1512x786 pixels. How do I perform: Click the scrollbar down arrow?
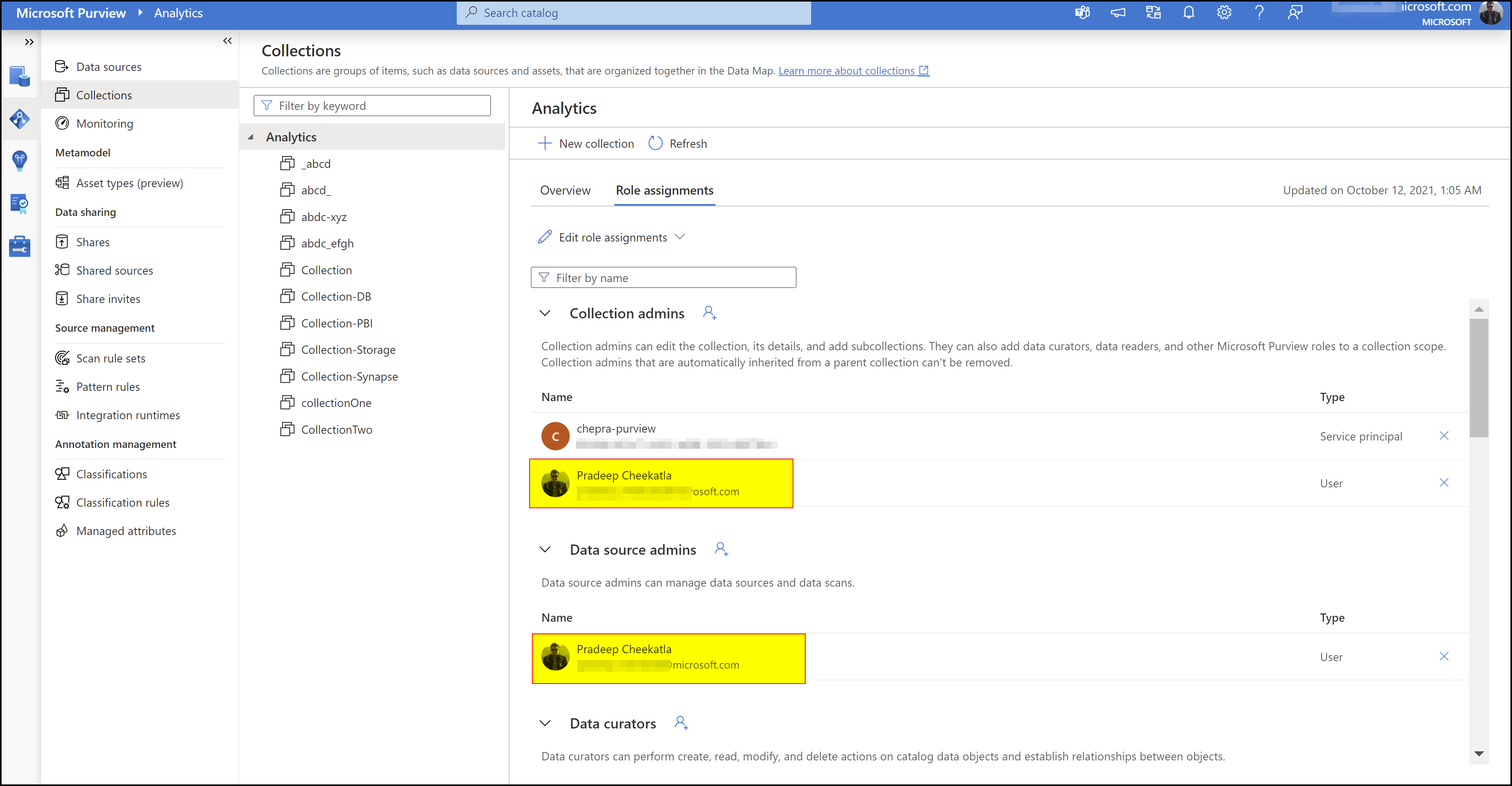1479,754
